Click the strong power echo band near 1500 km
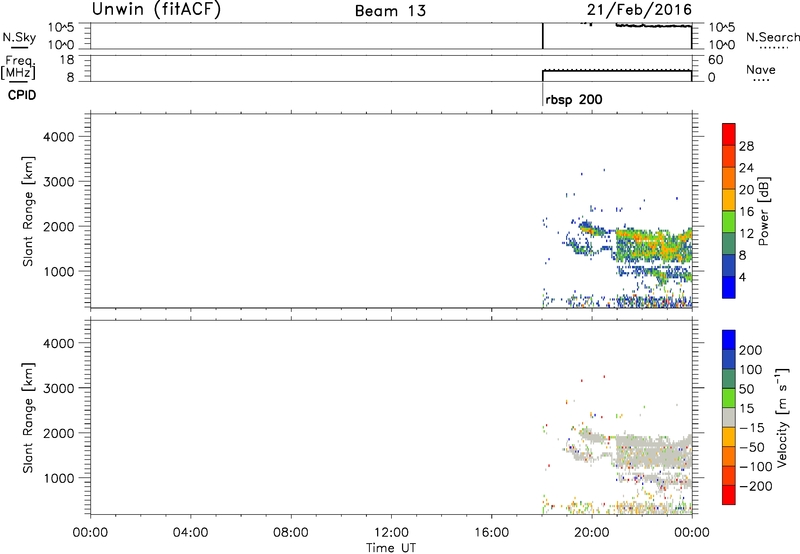This screenshot has width=800, height=554. [656, 245]
